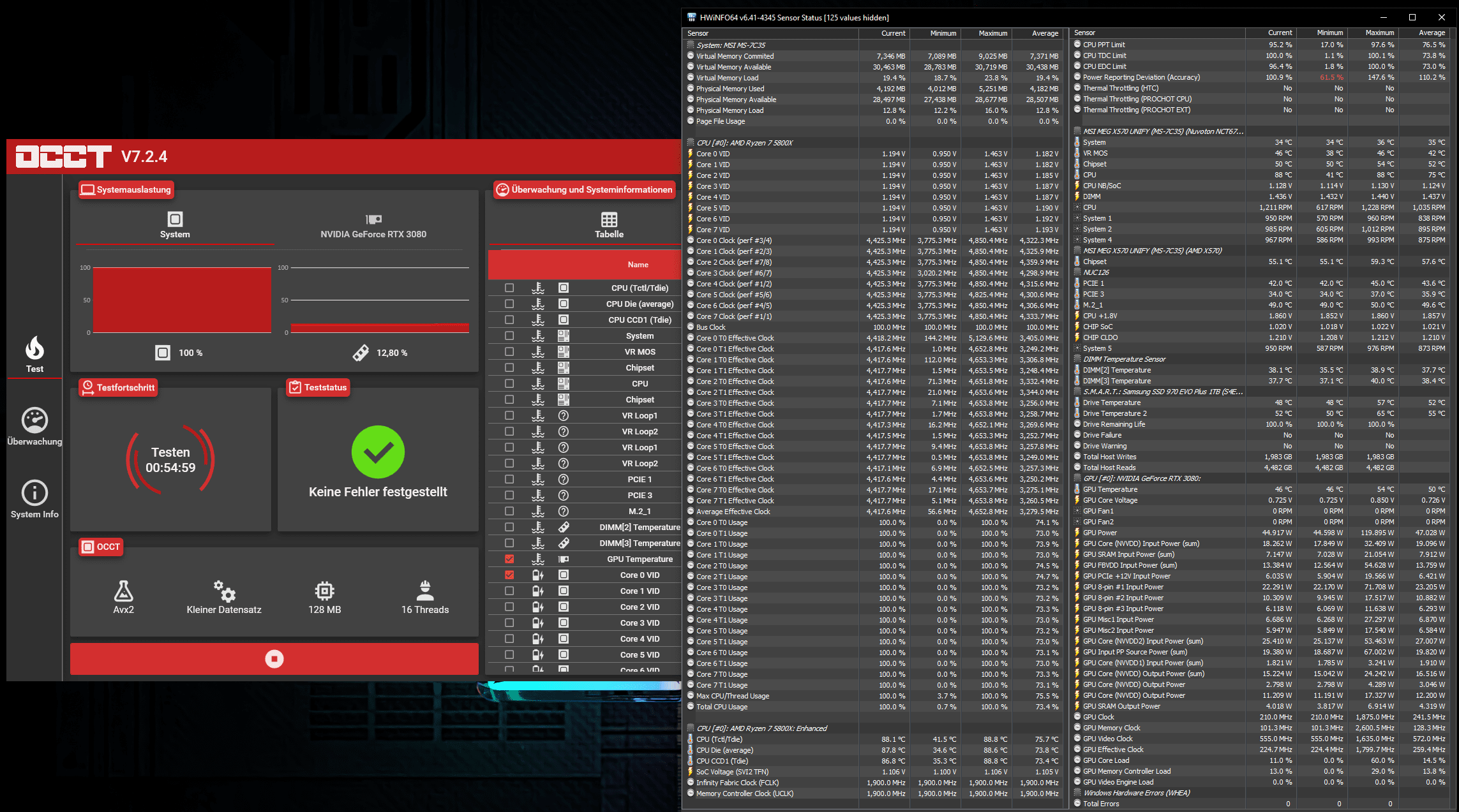The height and width of the screenshot is (812, 1459).
Task: Click left Maximum column header in HWiNFO
Action: (x=986, y=33)
